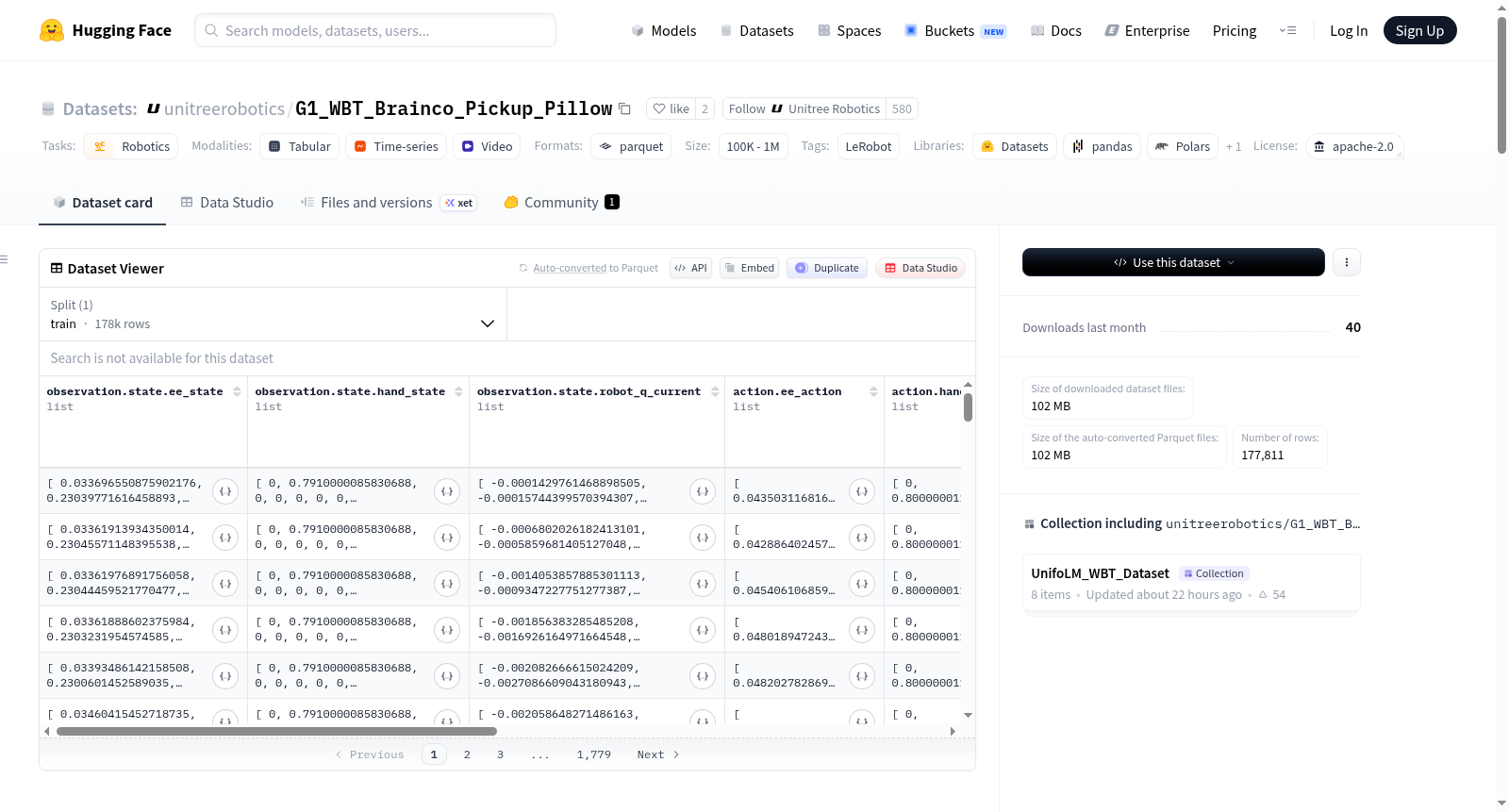
Task: Focus the search models, datasets, users field
Action: point(375,30)
